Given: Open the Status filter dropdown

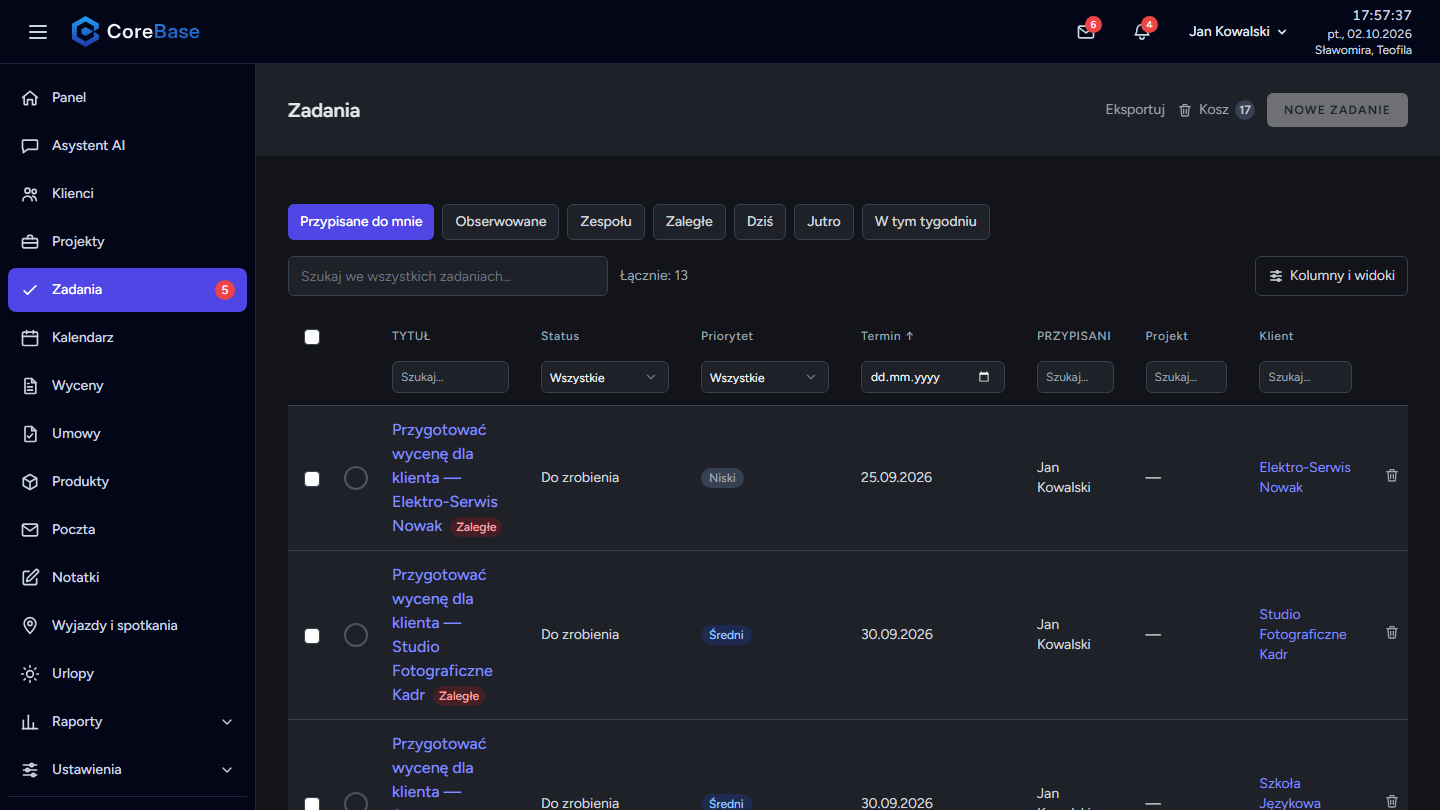Looking at the screenshot, I should pos(605,377).
